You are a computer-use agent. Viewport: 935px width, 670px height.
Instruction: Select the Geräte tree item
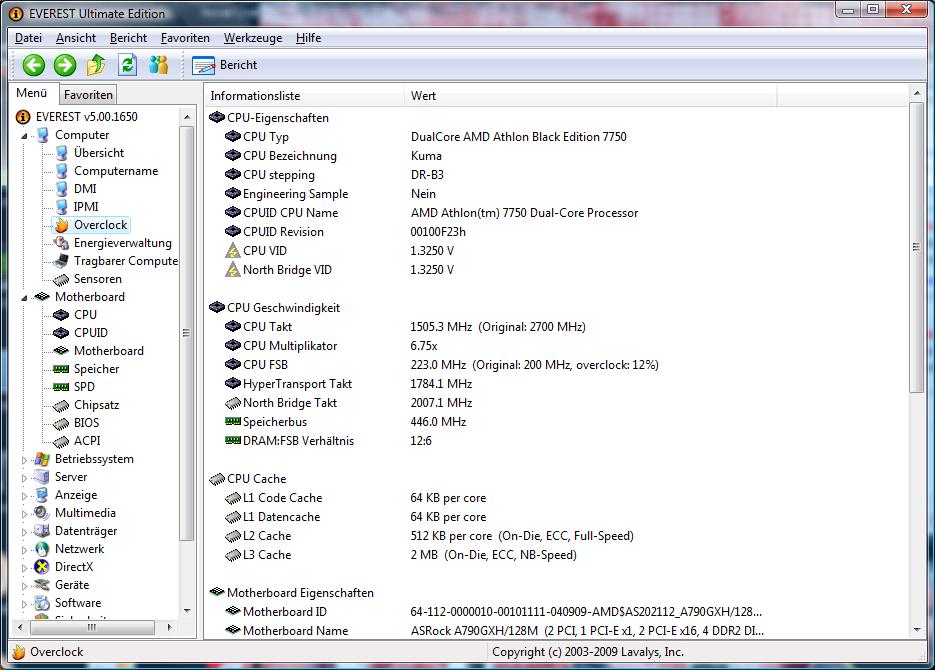point(72,585)
